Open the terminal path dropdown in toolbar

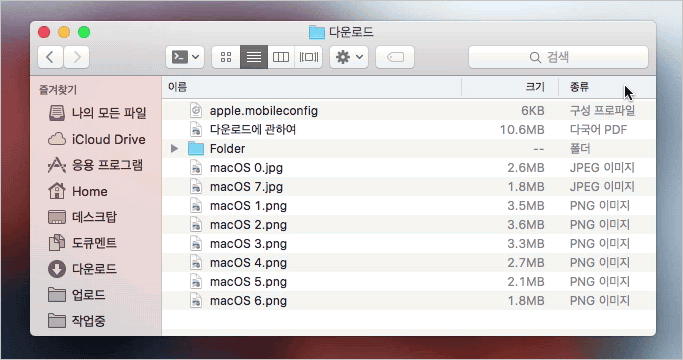point(185,57)
